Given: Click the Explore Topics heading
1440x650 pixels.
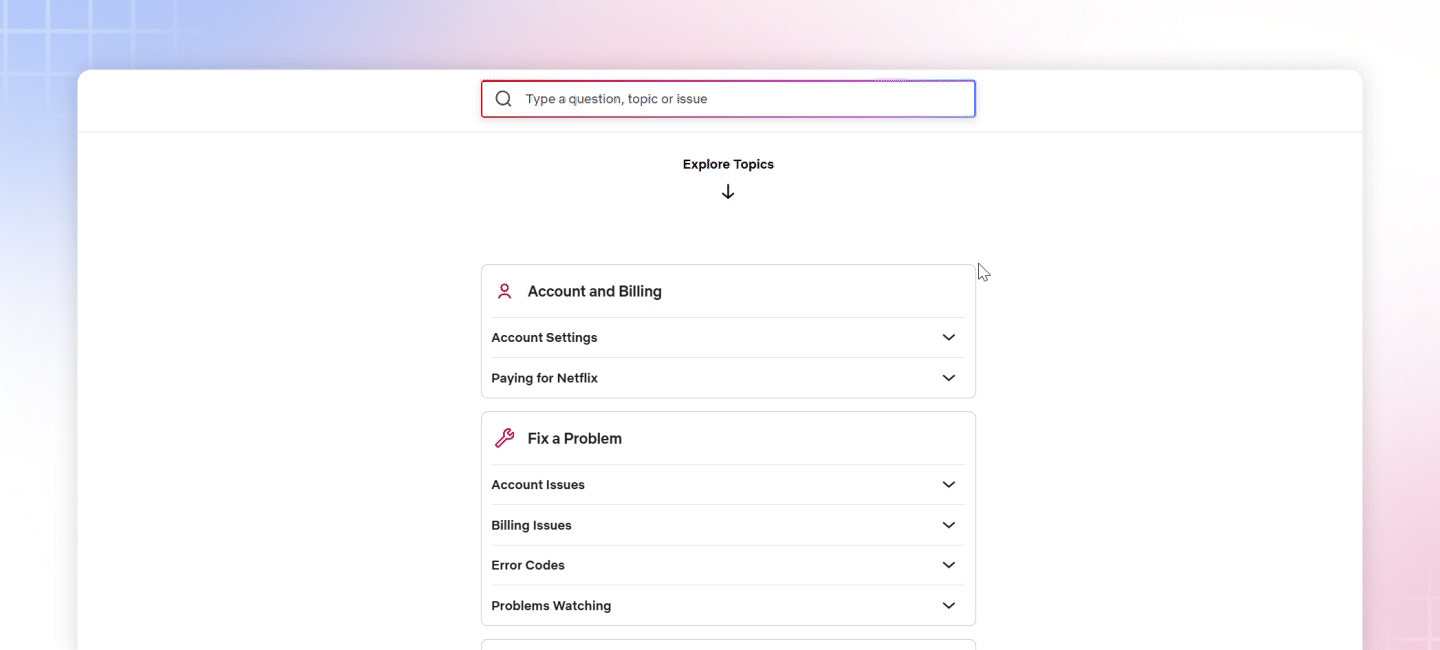Looking at the screenshot, I should click(x=728, y=163).
